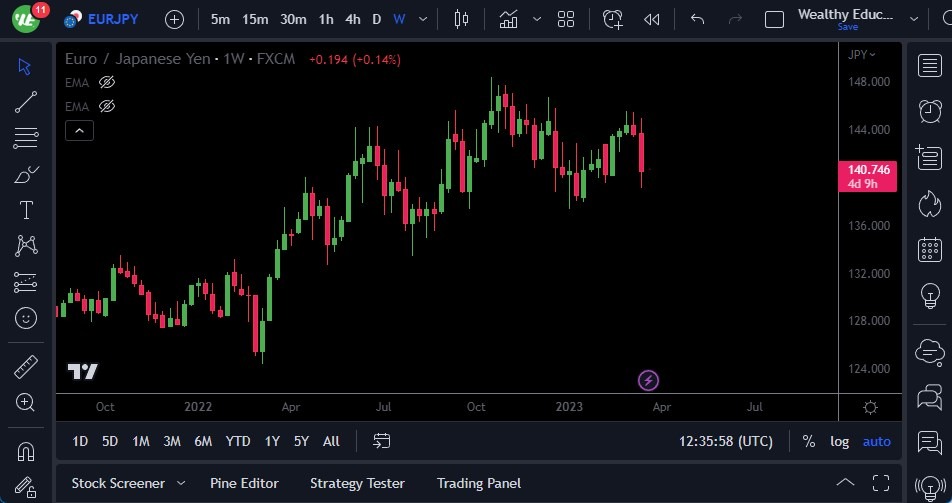Image resolution: width=952 pixels, height=503 pixels.
Task: Click the bar replay rewind icon
Action: pyautogui.click(x=652, y=19)
